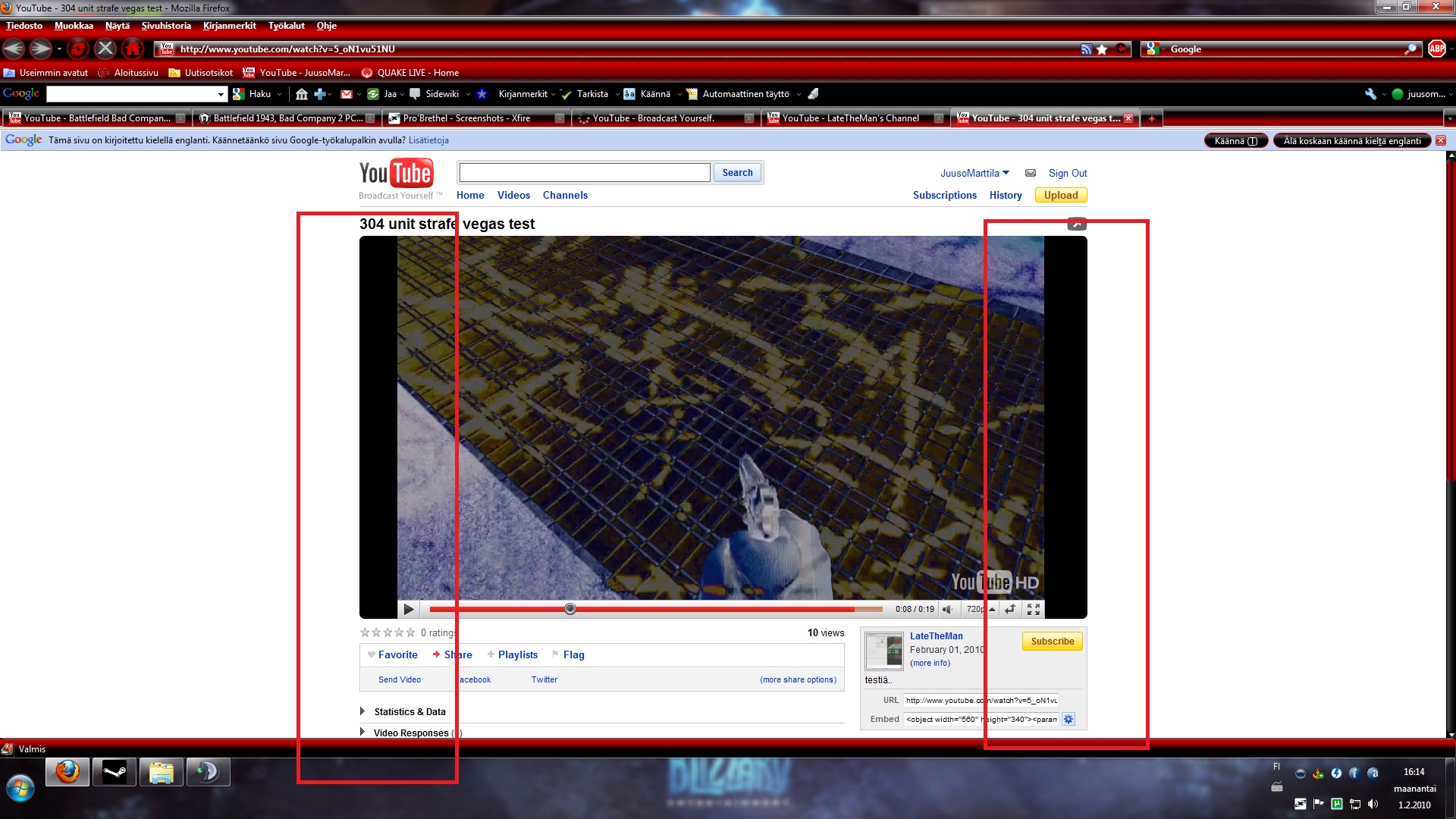Open QUAKE LIVE - Home bookmark
This screenshot has height=819, width=1456.
(x=410, y=73)
